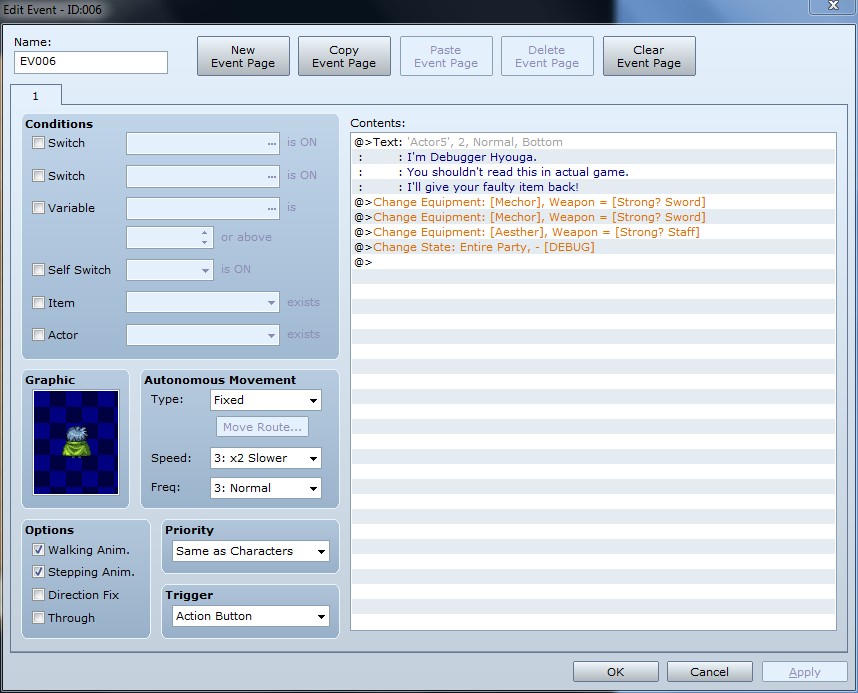858x693 pixels.
Task: Click the Delete Event Page button
Action: (547, 56)
